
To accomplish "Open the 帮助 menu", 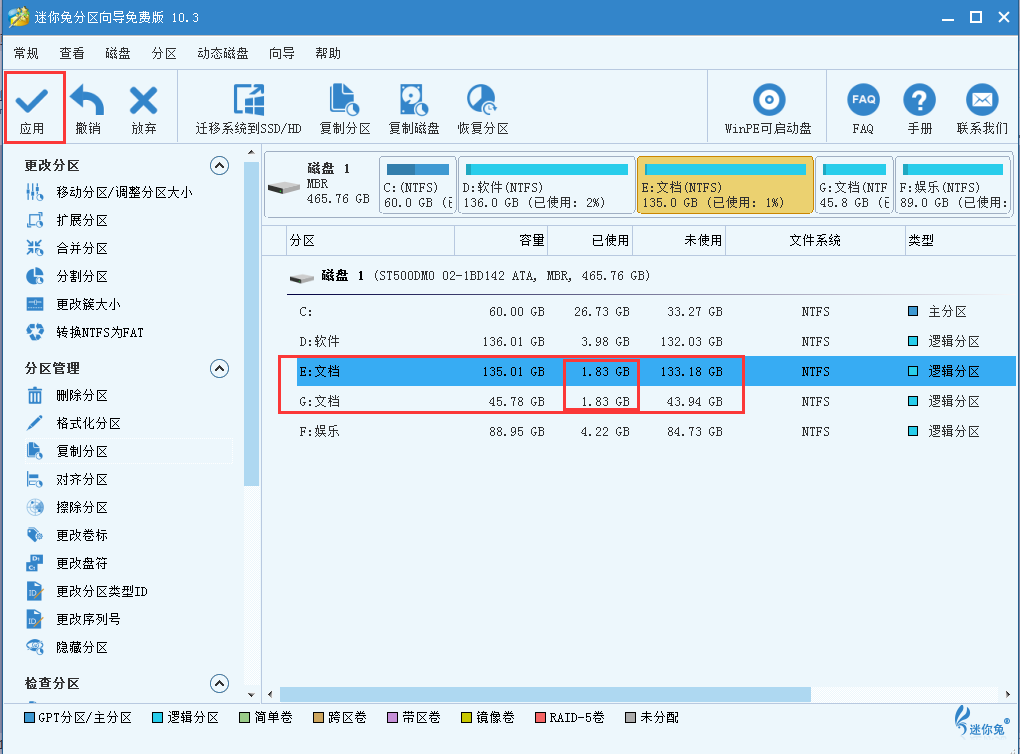I will point(328,53).
